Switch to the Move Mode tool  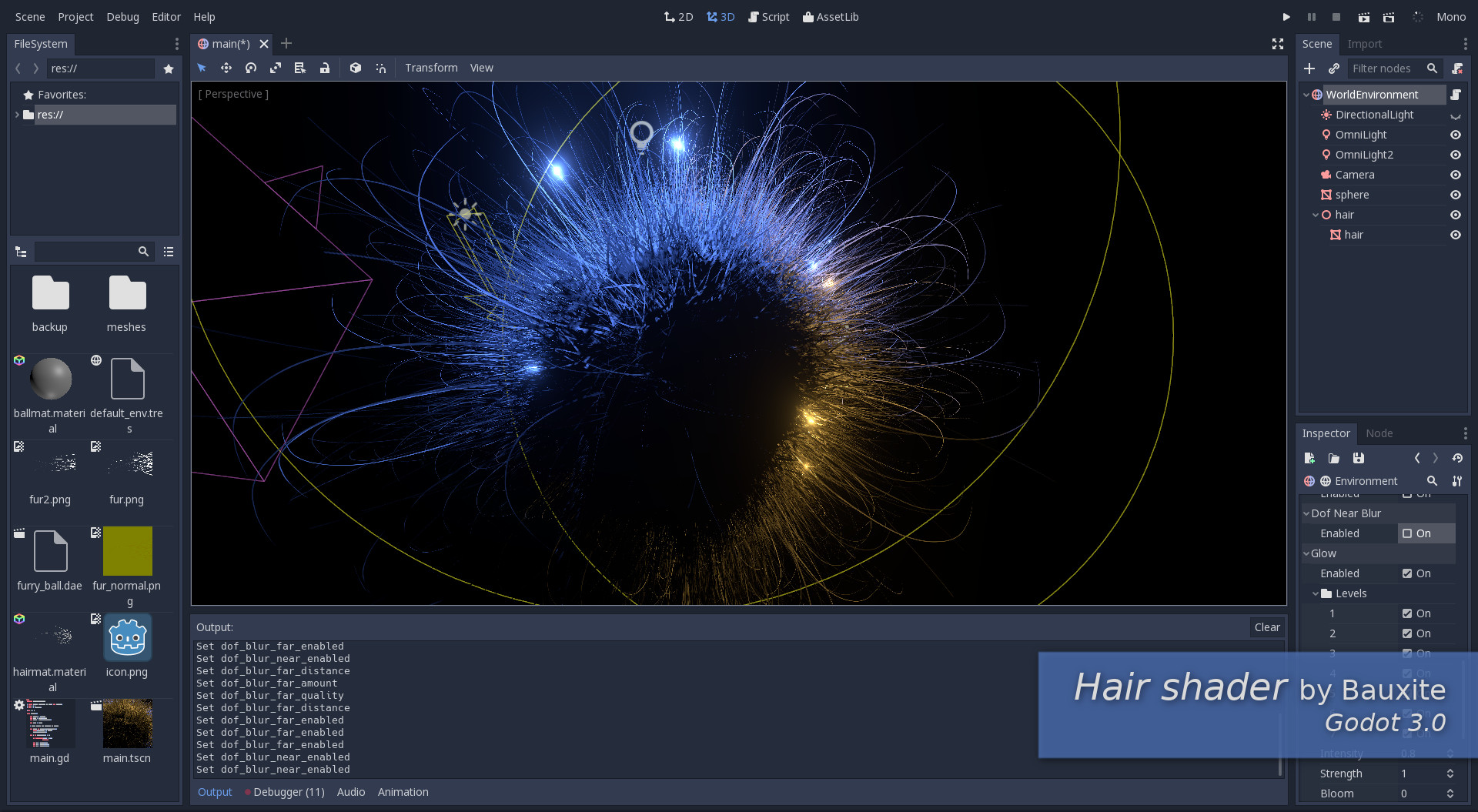tap(226, 68)
